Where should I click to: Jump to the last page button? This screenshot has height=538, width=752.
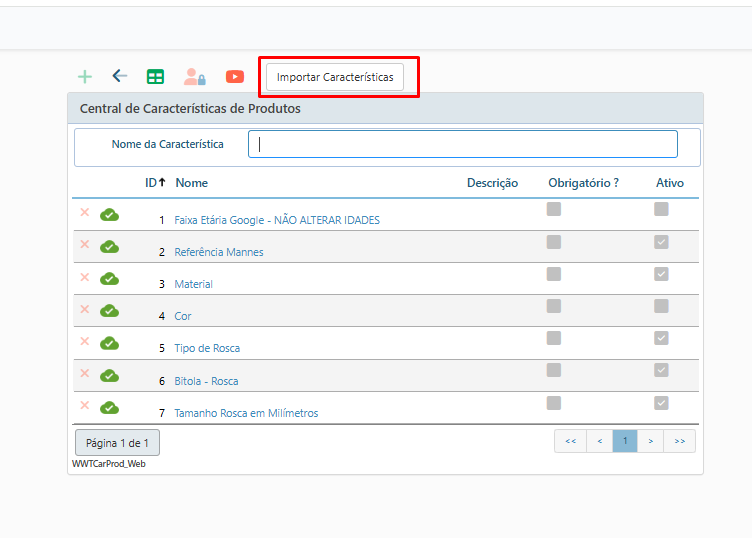(679, 441)
